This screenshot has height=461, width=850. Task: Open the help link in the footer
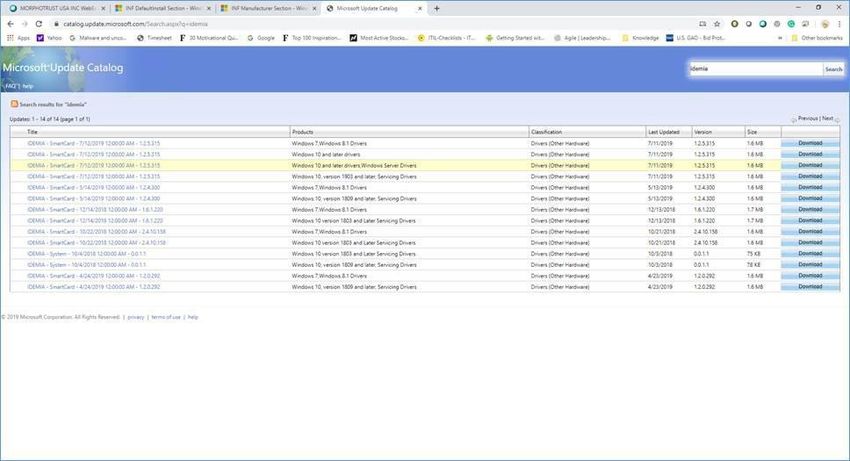pyautogui.click(x=193, y=317)
